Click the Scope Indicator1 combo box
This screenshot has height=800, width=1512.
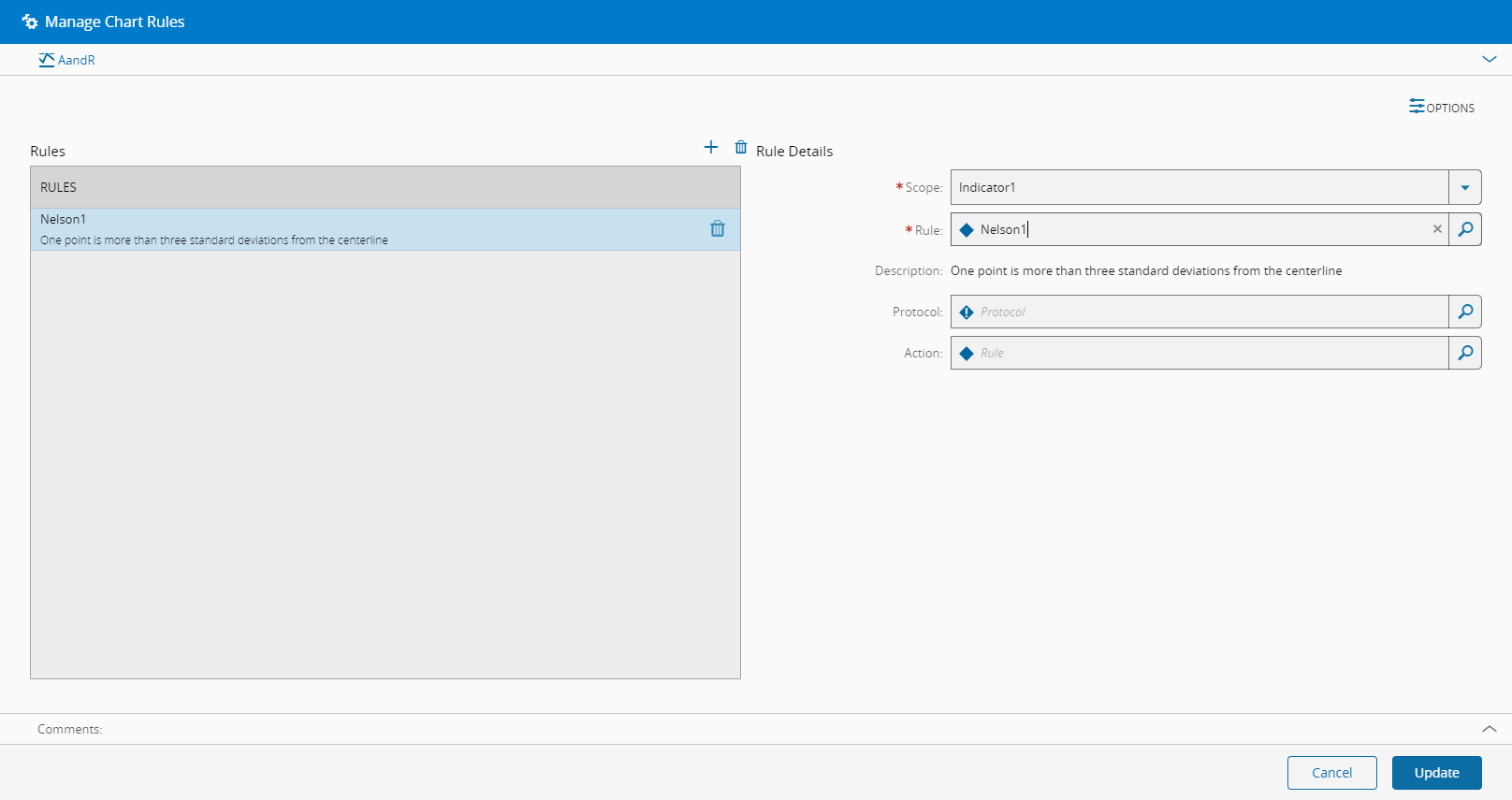(1198, 187)
